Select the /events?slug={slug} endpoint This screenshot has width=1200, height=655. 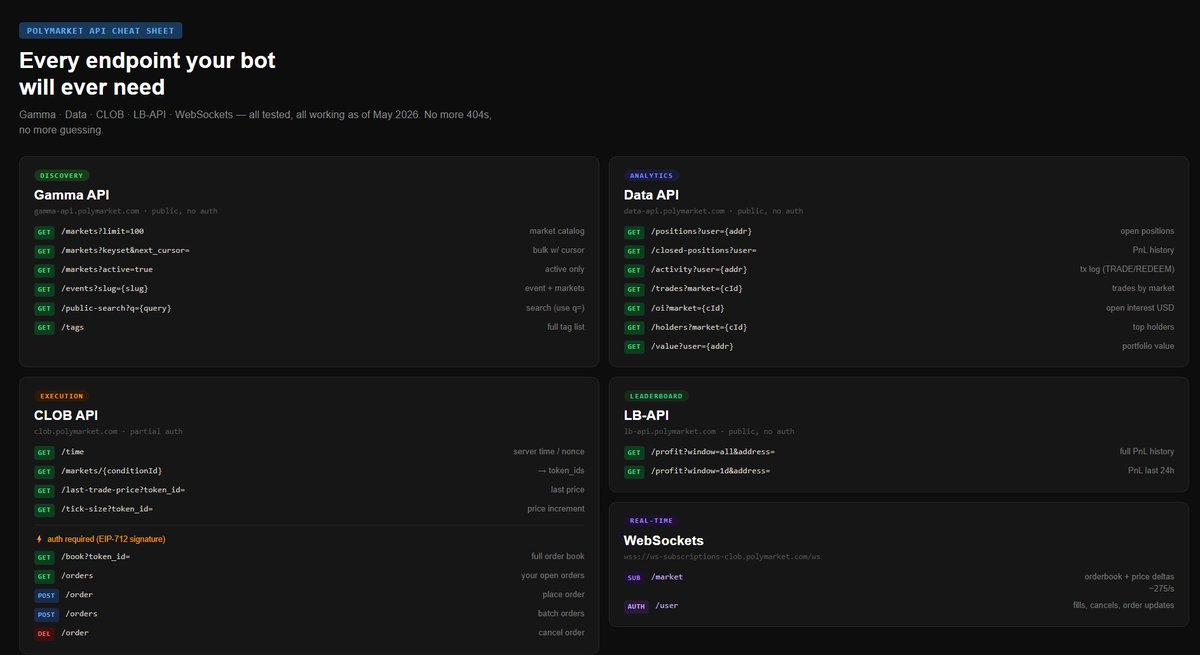[x=104, y=288]
